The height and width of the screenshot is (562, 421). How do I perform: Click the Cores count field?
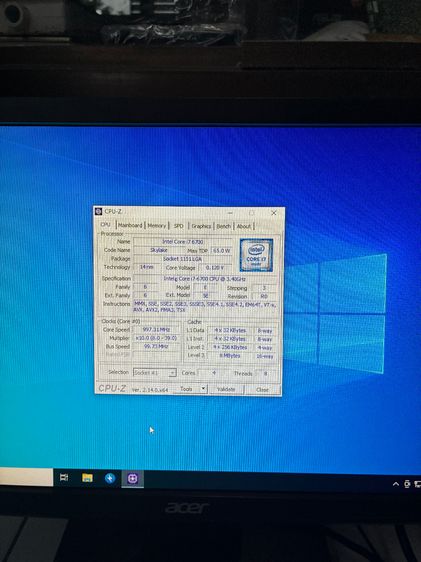tap(214, 373)
